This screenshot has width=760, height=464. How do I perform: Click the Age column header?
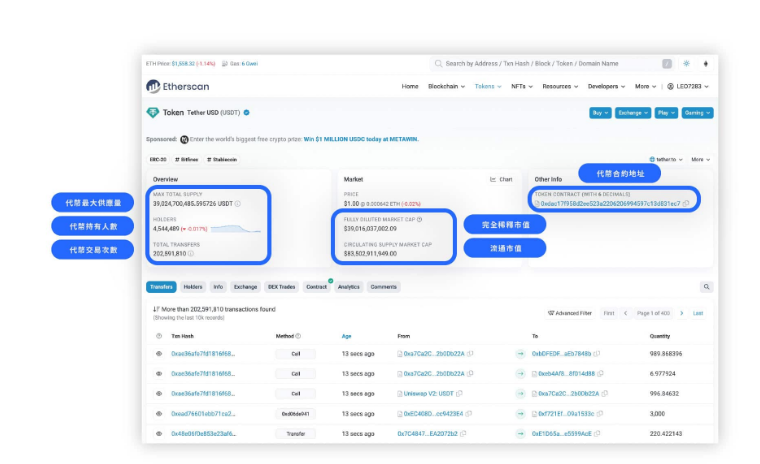(346, 336)
